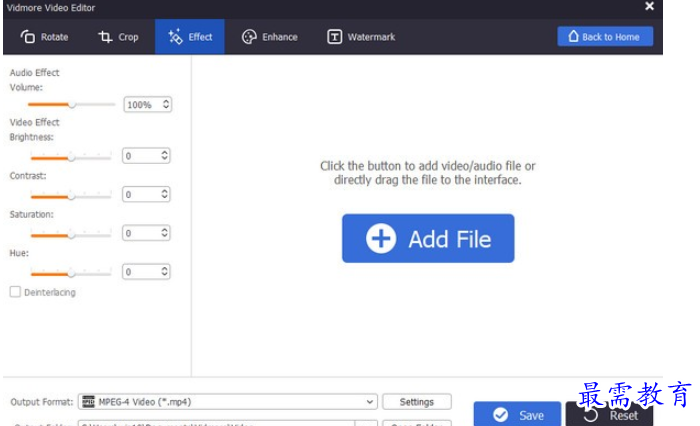
Task: Go to the Watermark tab
Action: point(361,37)
